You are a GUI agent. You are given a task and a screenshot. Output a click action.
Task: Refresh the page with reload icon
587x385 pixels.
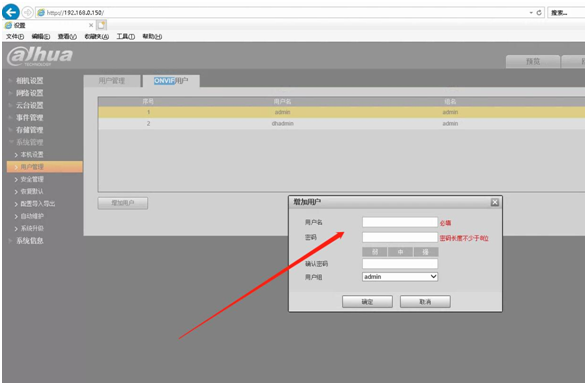539,13
